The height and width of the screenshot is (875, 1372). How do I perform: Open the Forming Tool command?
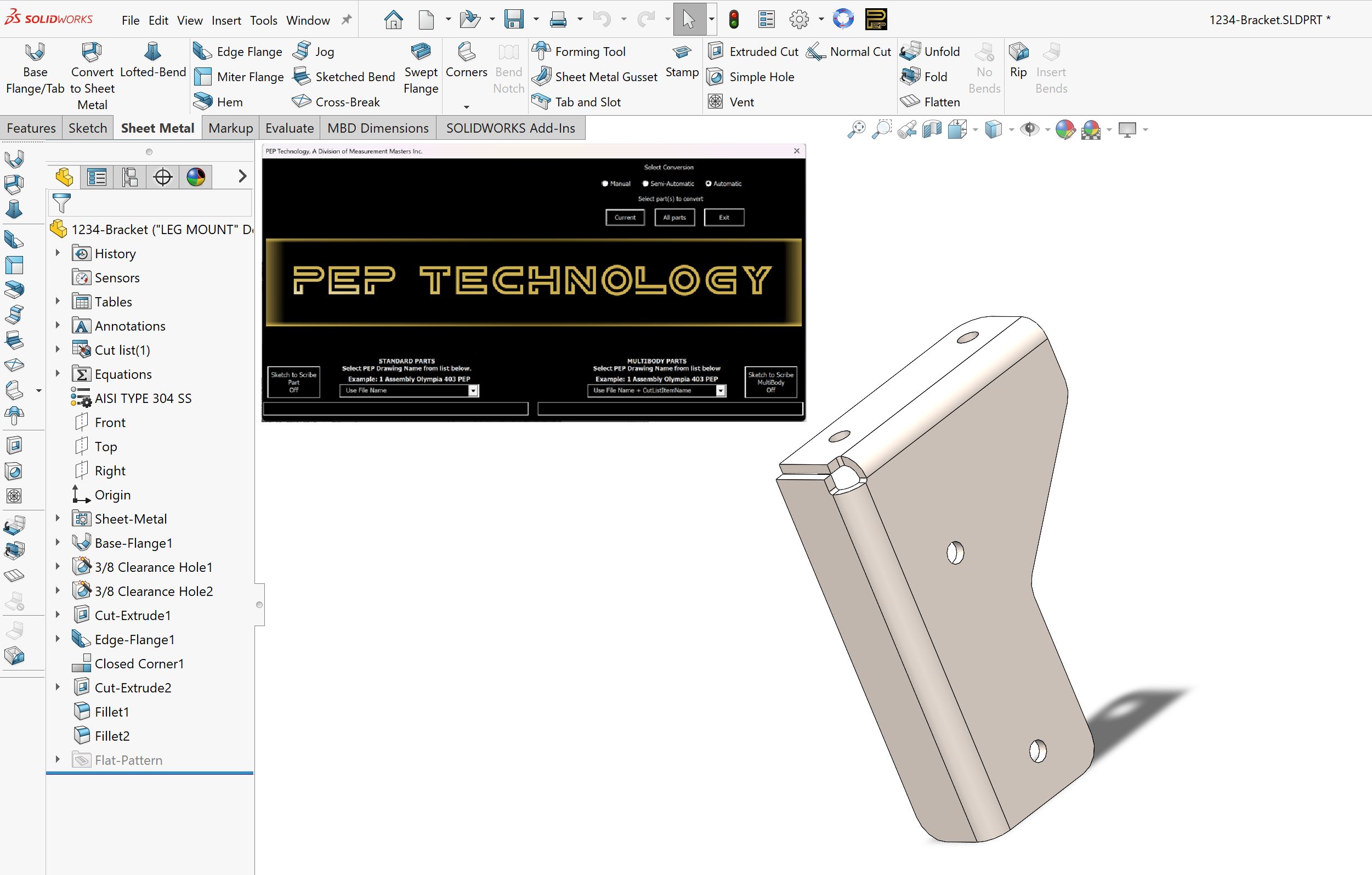(x=579, y=52)
